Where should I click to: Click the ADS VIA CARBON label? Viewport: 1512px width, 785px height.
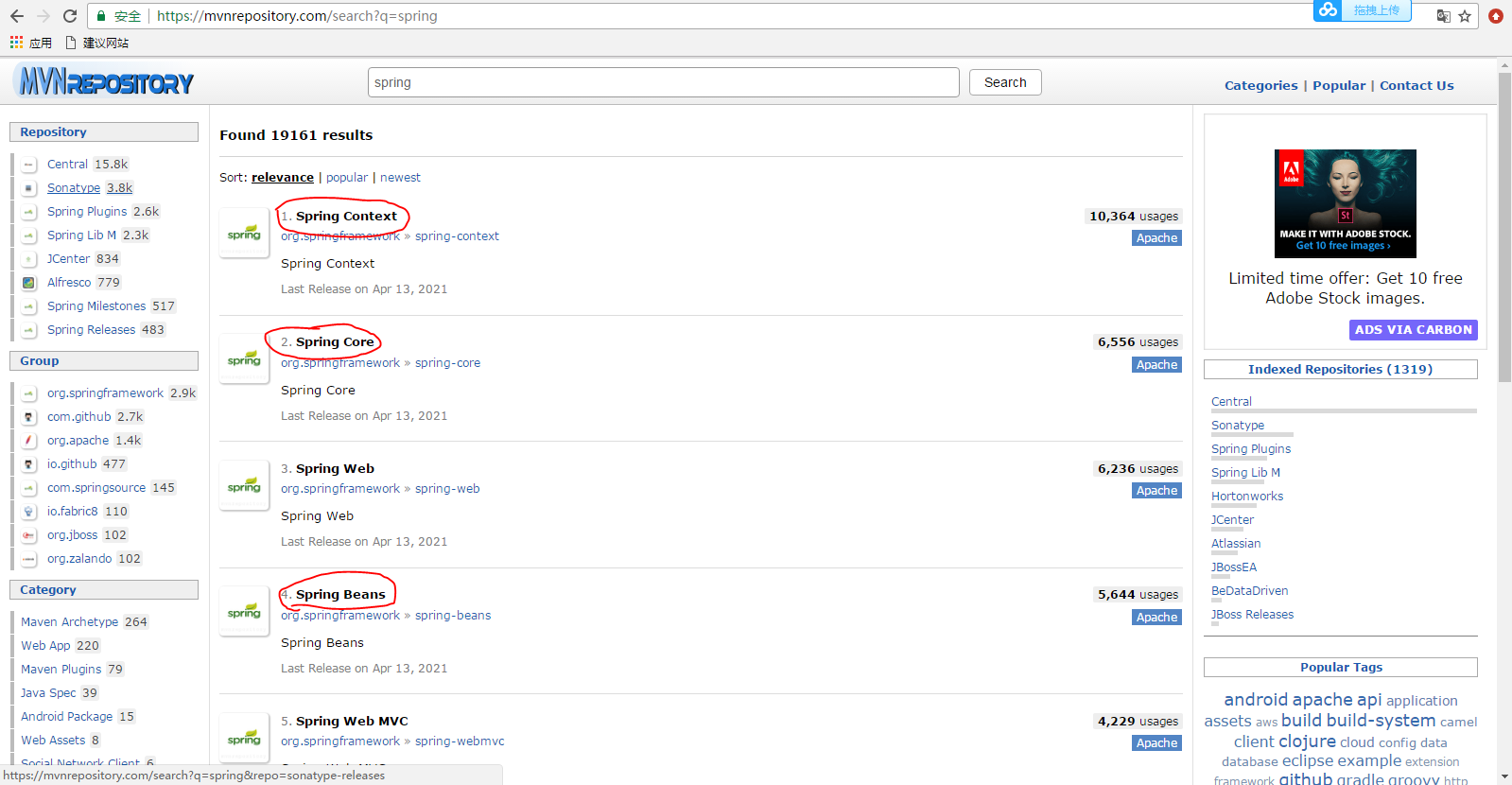(x=1414, y=330)
